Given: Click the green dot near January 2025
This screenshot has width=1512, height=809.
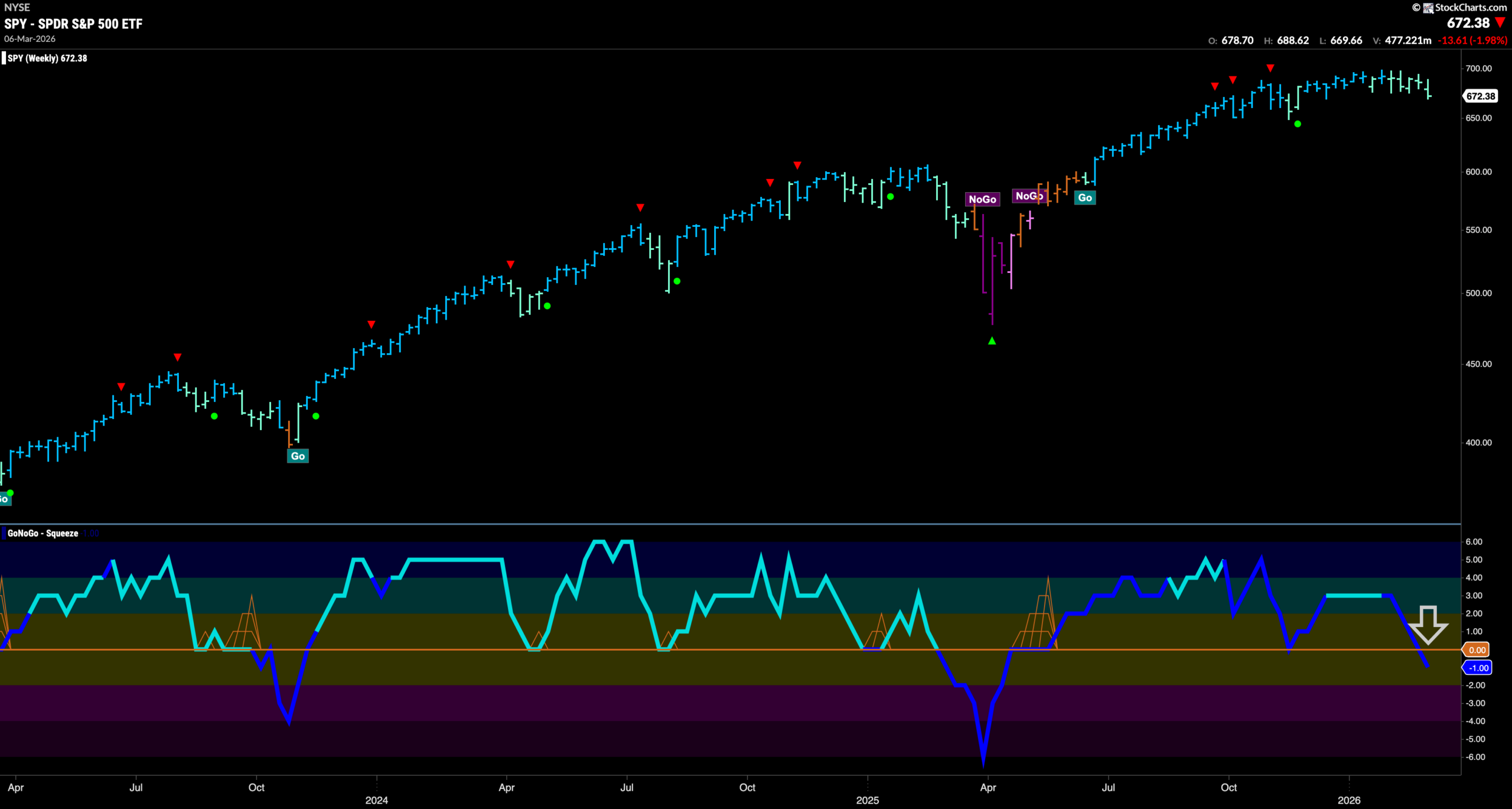Looking at the screenshot, I should coord(890,197).
